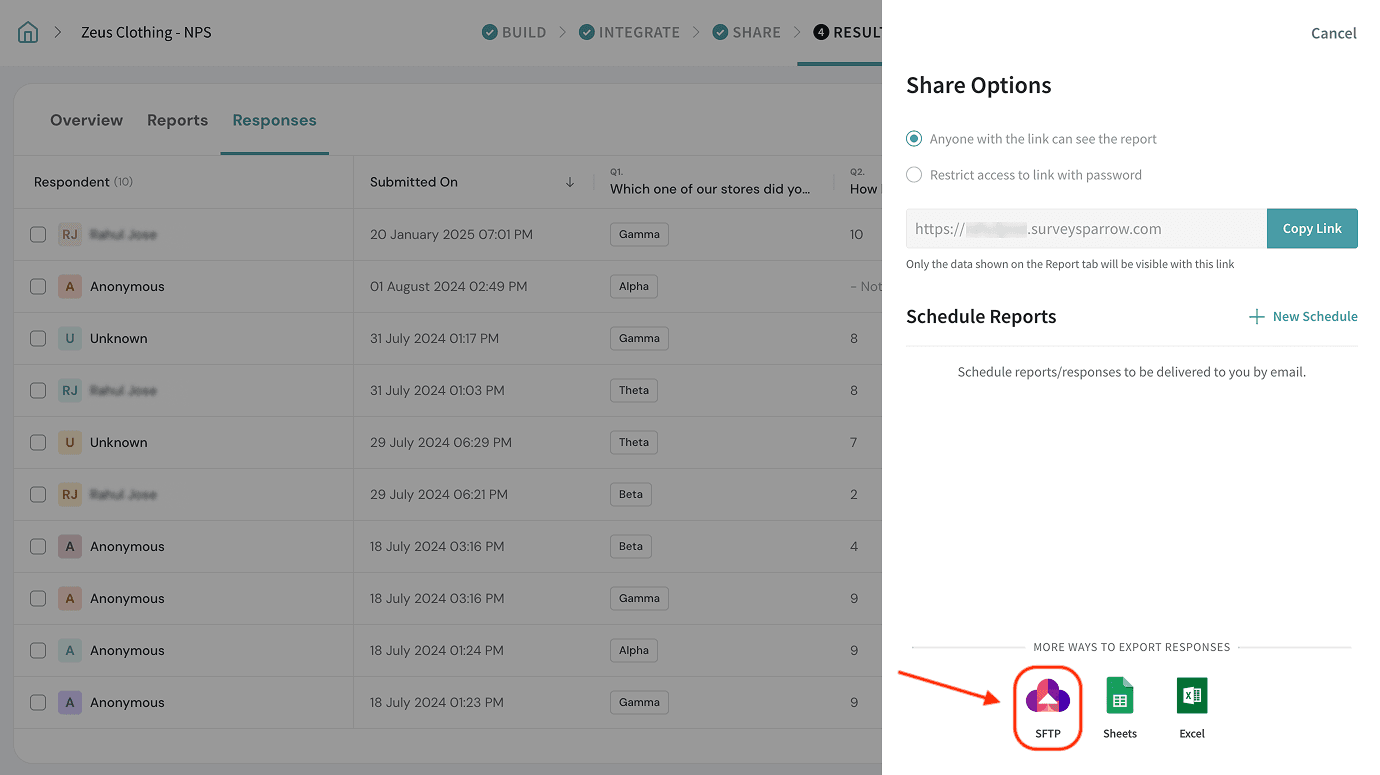Click Cancel to close Share Options
This screenshot has width=1380, height=775.
point(1333,33)
